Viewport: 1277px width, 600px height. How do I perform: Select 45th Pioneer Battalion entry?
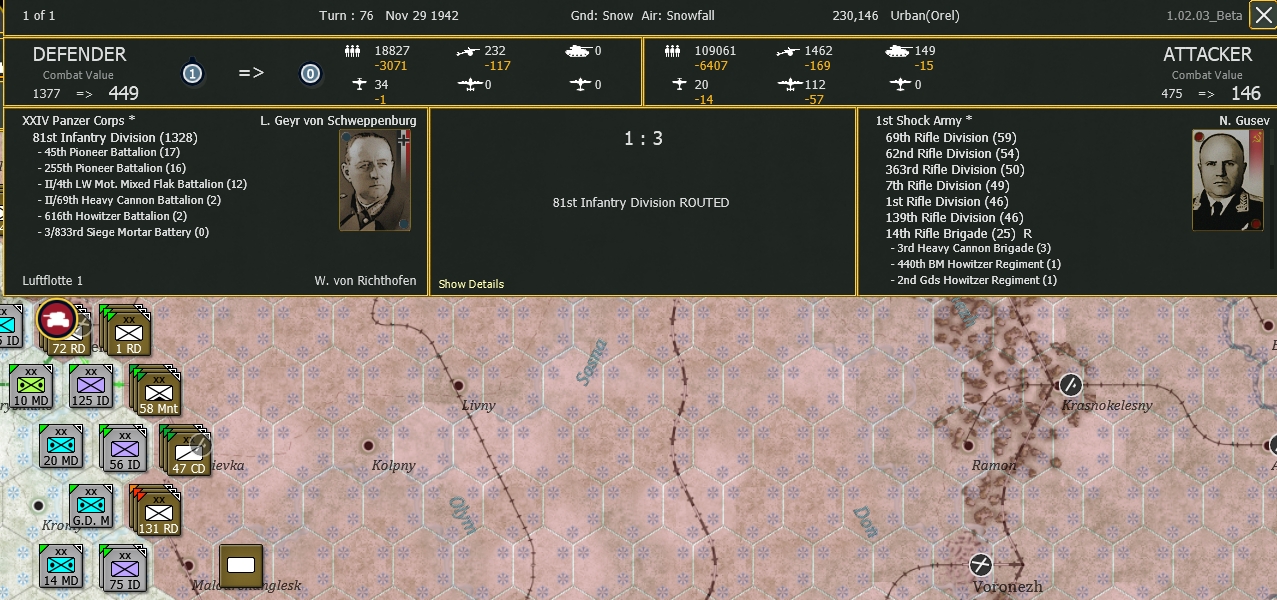click(x=109, y=153)
